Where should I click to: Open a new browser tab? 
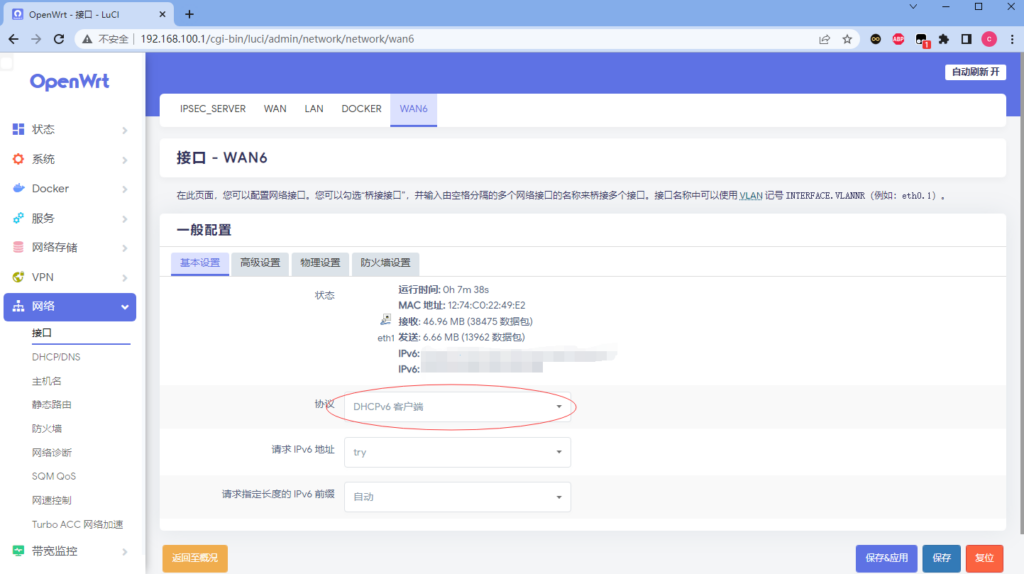coord(189,14)
